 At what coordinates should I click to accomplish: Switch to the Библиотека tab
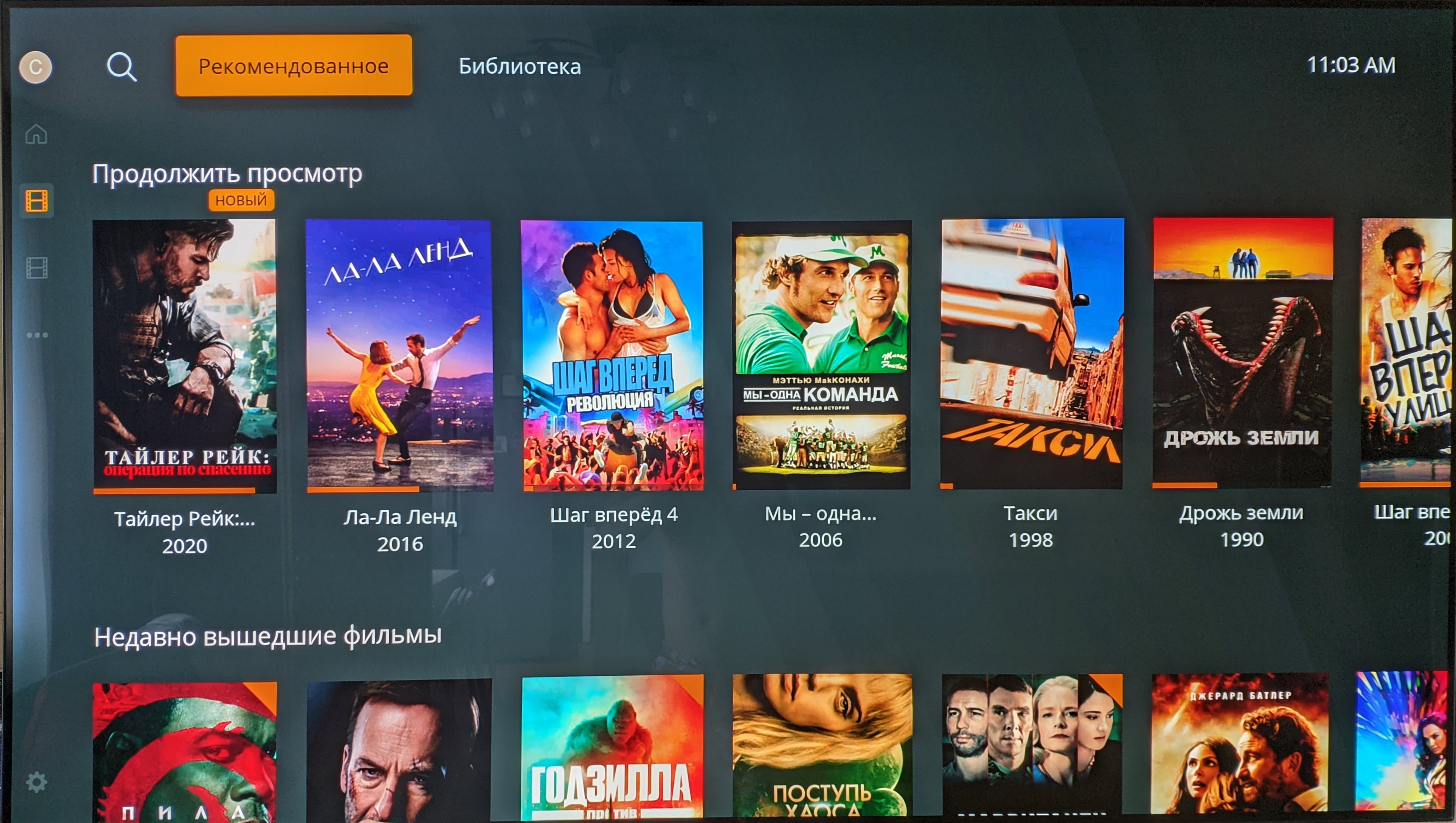520,67
